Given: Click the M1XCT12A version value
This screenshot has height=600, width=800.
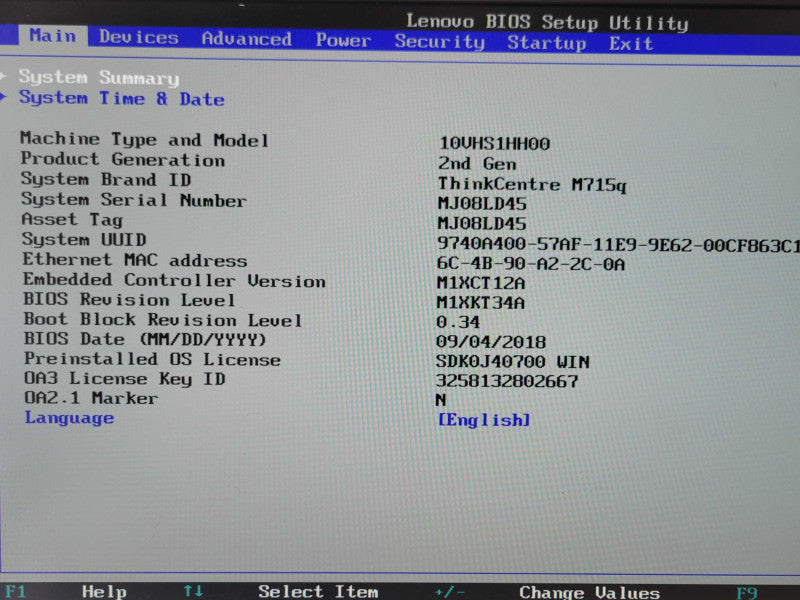Looking at the screenshot, I should 481,283.
